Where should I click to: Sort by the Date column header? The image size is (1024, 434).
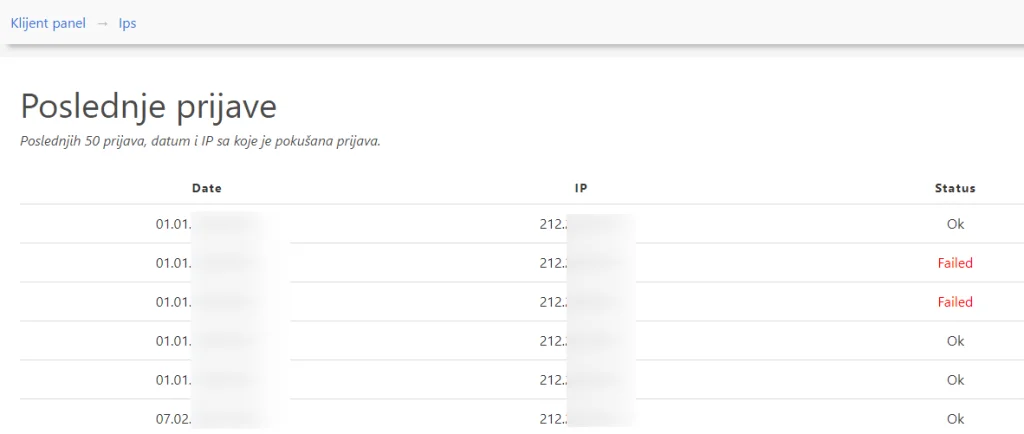[206, 189]
